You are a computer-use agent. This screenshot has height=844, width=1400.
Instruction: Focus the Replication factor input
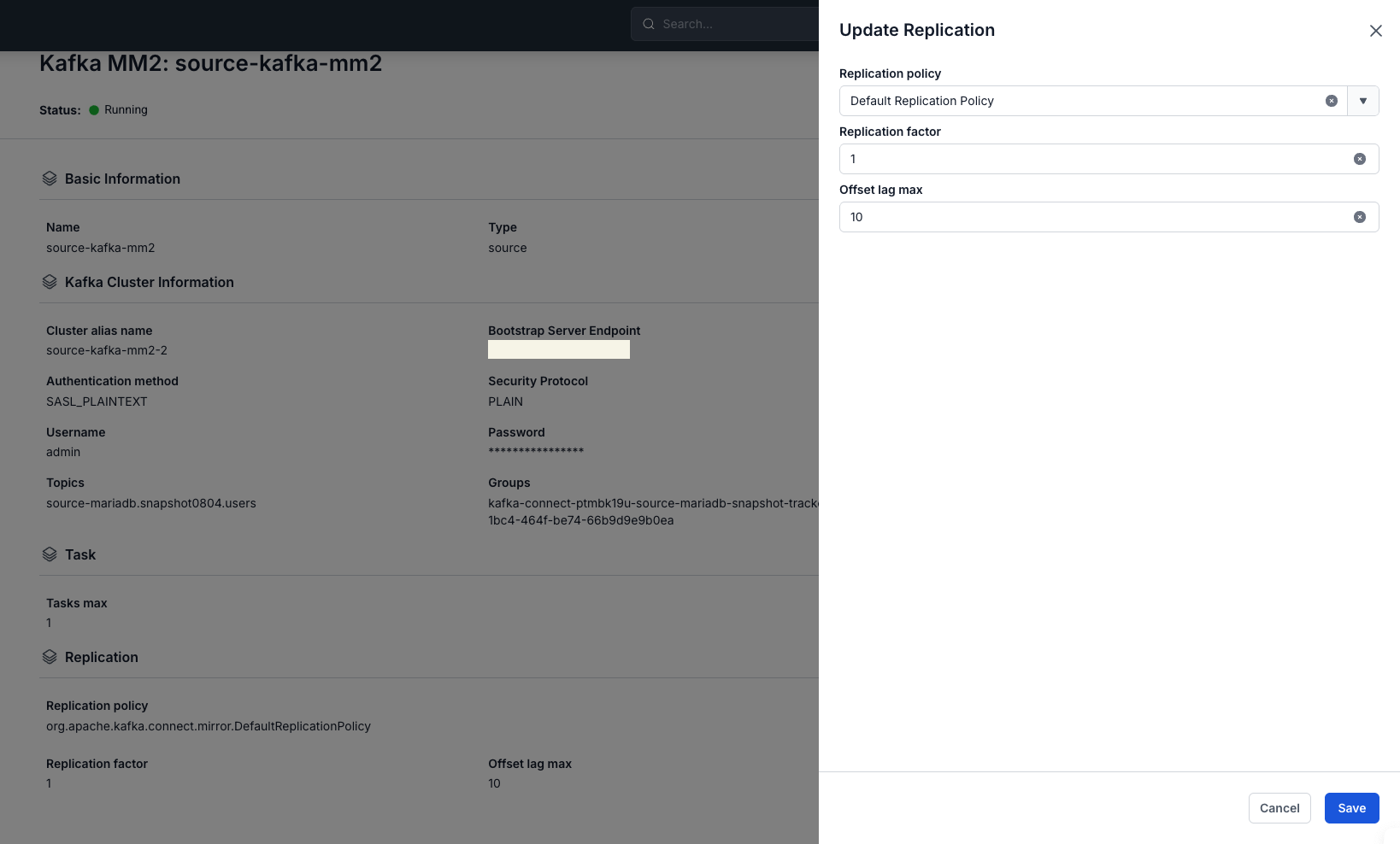tap(1109, 159)
